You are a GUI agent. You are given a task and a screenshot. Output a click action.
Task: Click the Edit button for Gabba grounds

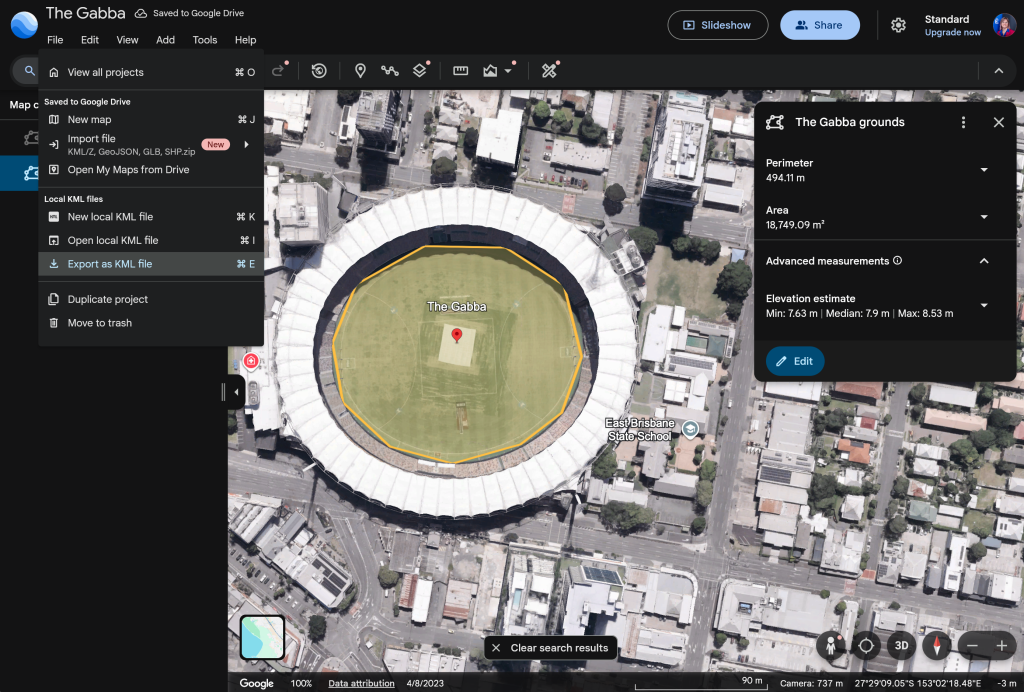pos(795,361)
